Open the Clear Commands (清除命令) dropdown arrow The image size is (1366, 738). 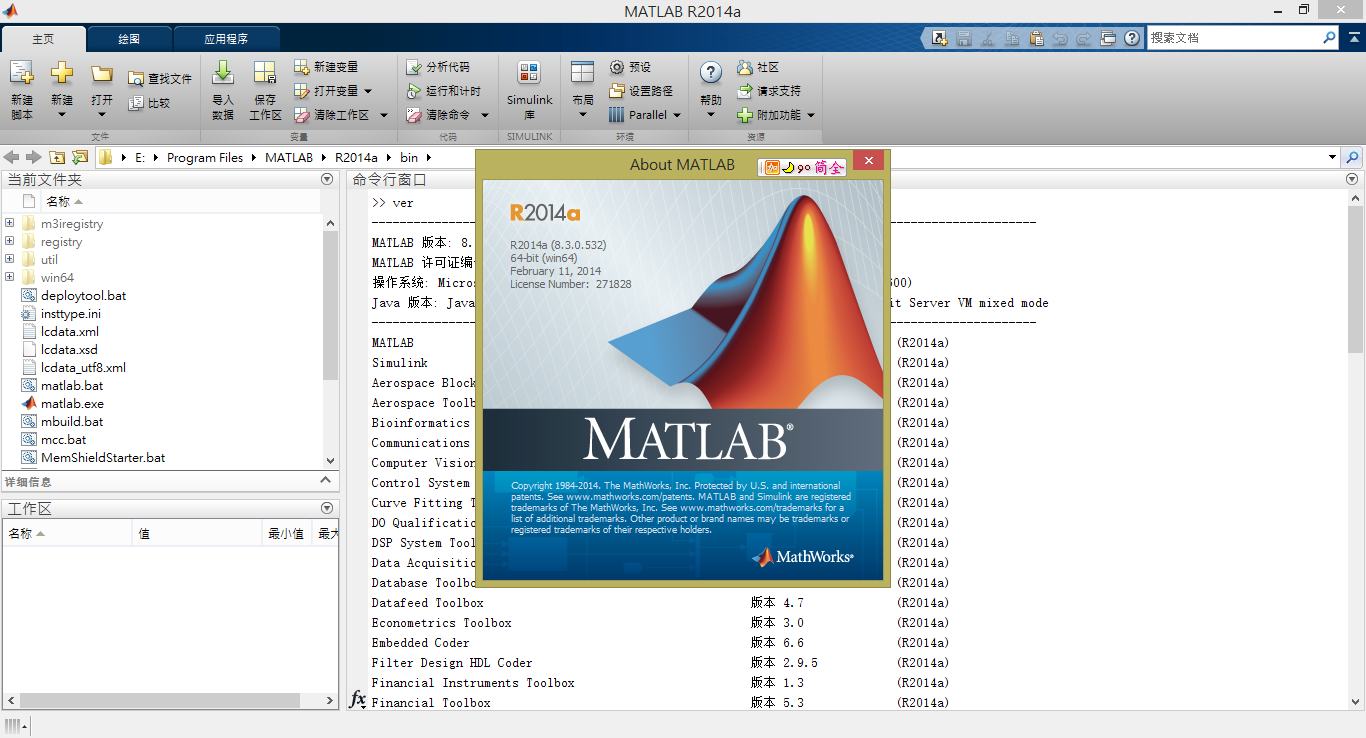click(x=485, y=115)
